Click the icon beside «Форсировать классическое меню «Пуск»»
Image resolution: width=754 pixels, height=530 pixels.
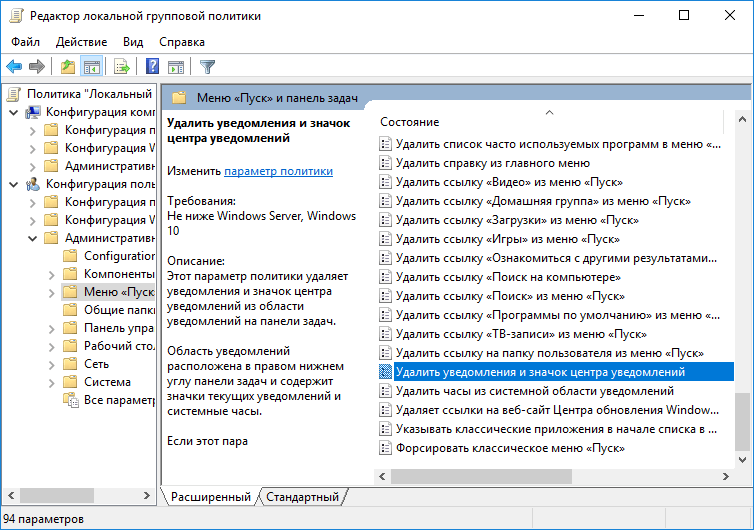(x=385, y=448)
